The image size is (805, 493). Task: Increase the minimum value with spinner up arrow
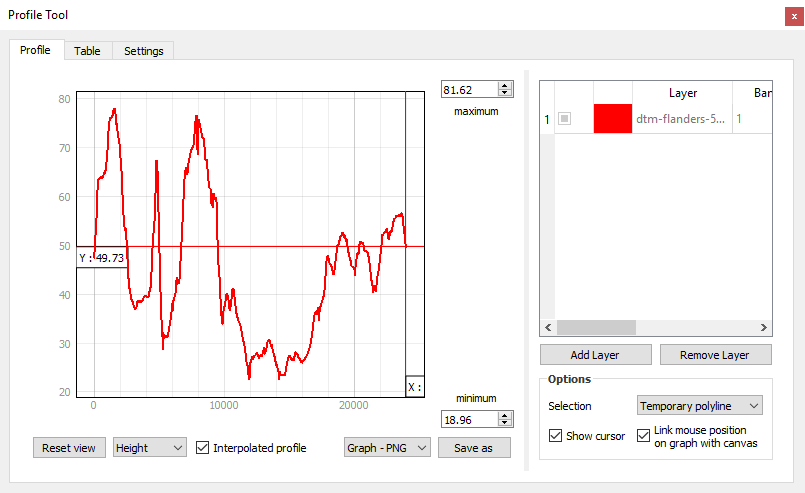(505, 416)
